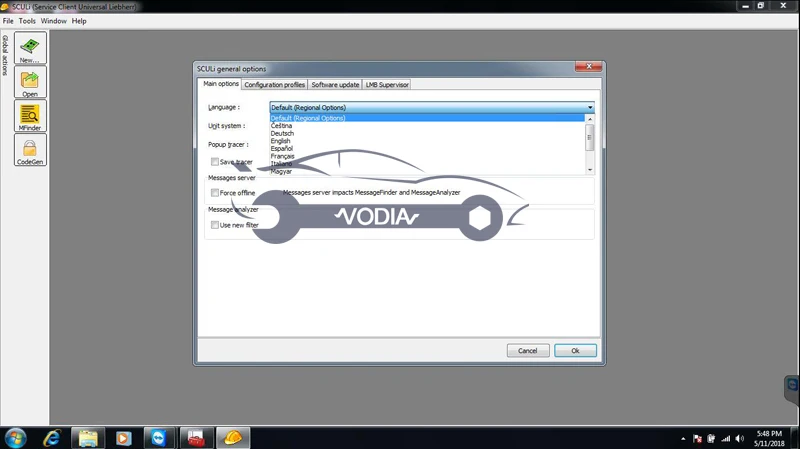
Task: Click the Global actions sidebar label
Action: 5,55
